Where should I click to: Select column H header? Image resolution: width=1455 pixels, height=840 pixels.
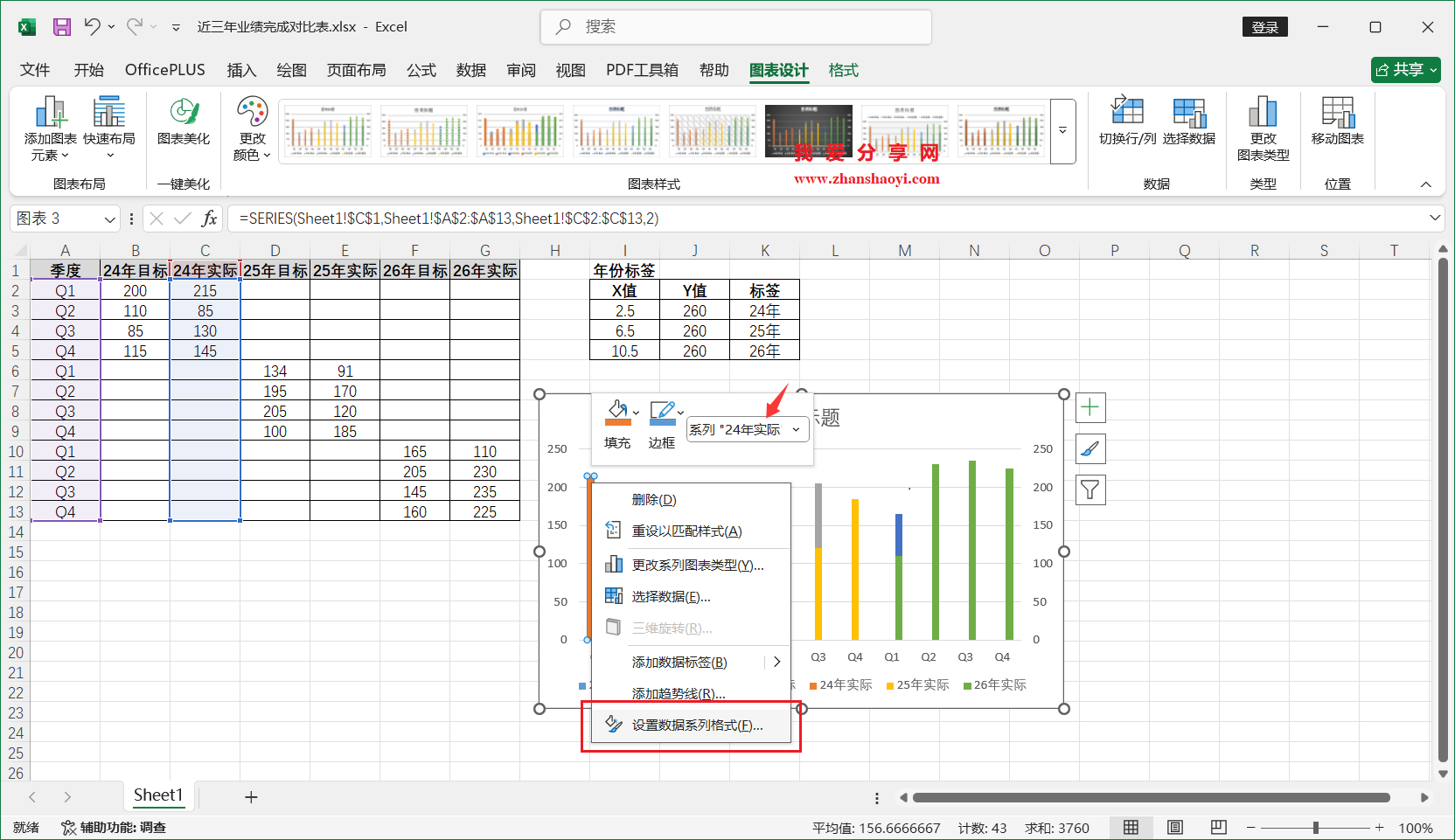pos(555,251)
